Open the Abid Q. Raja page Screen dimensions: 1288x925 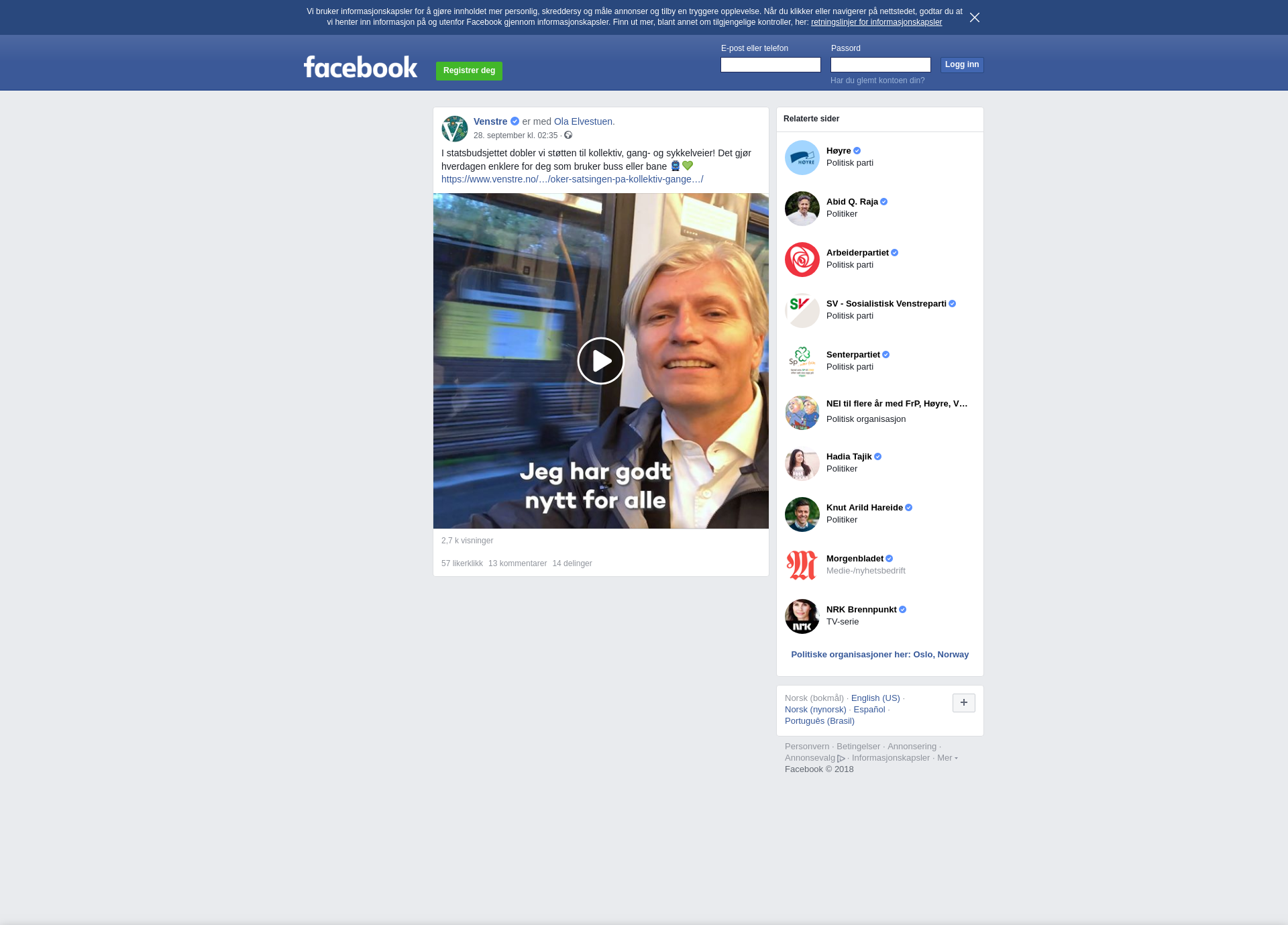852,202
